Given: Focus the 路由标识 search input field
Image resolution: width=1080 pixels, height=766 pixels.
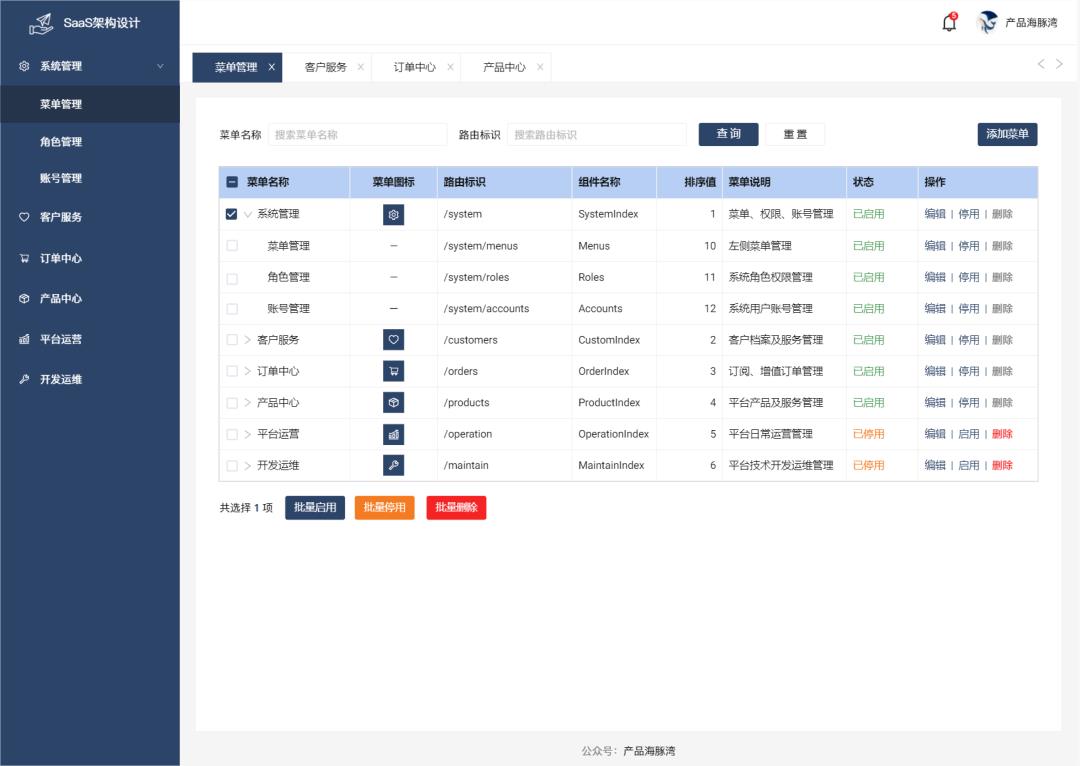Looking at the screenshot, I should coord(596,134).
